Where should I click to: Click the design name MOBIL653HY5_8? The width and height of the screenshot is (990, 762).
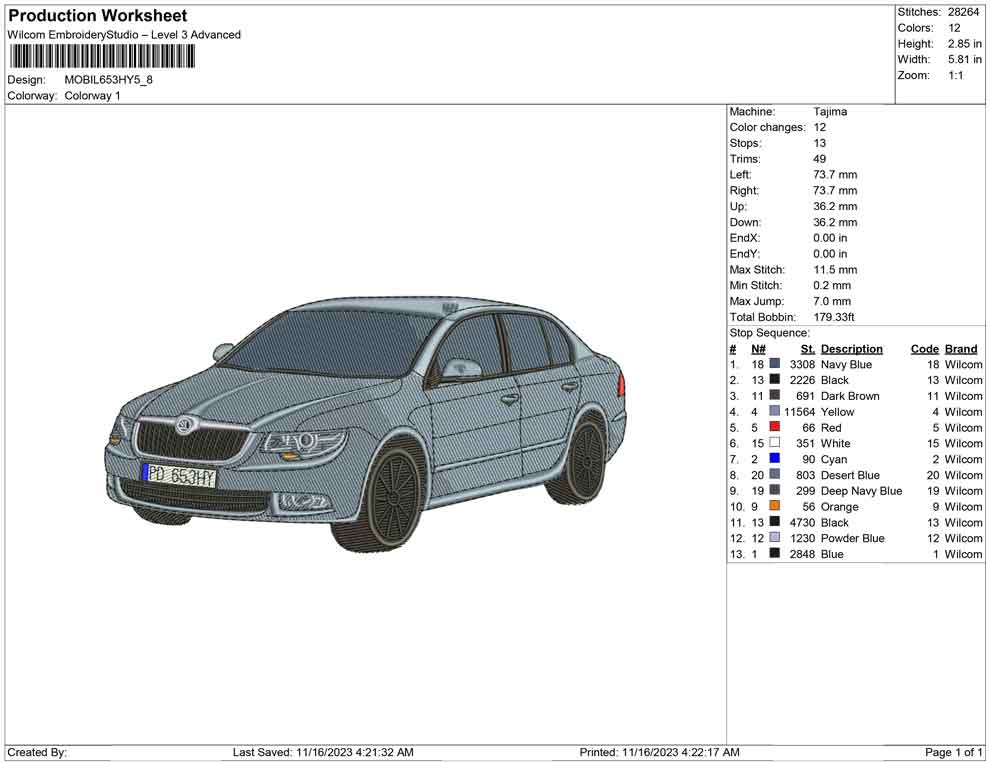[108, 80]
